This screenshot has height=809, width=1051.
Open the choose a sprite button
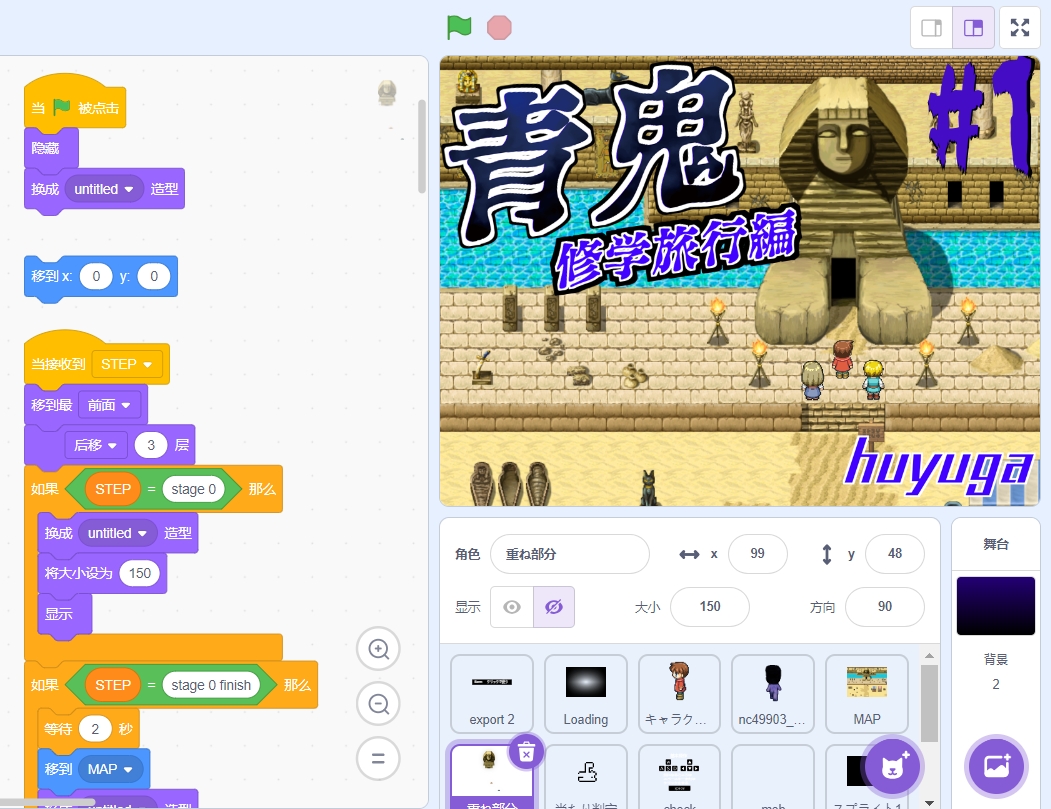point(892,766)
